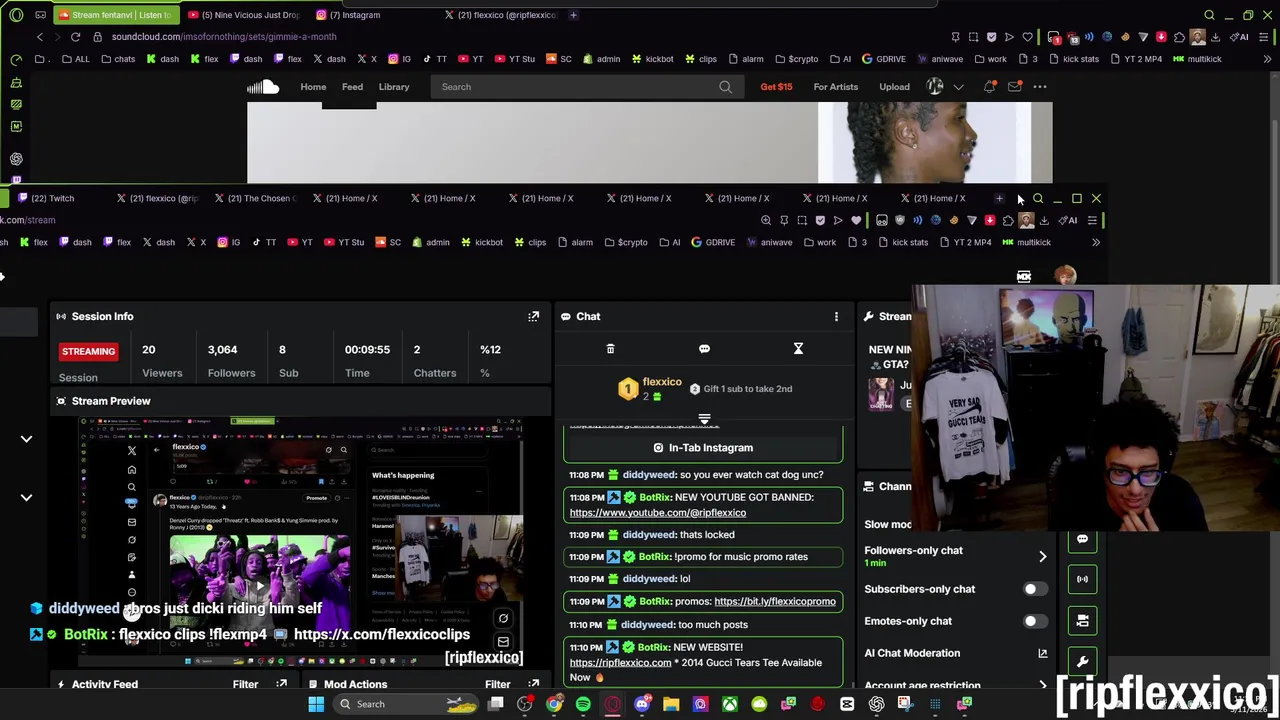Click reload button in top browser window
Image resolution: width=1280 pixels, height=720 pixels.
75,37
